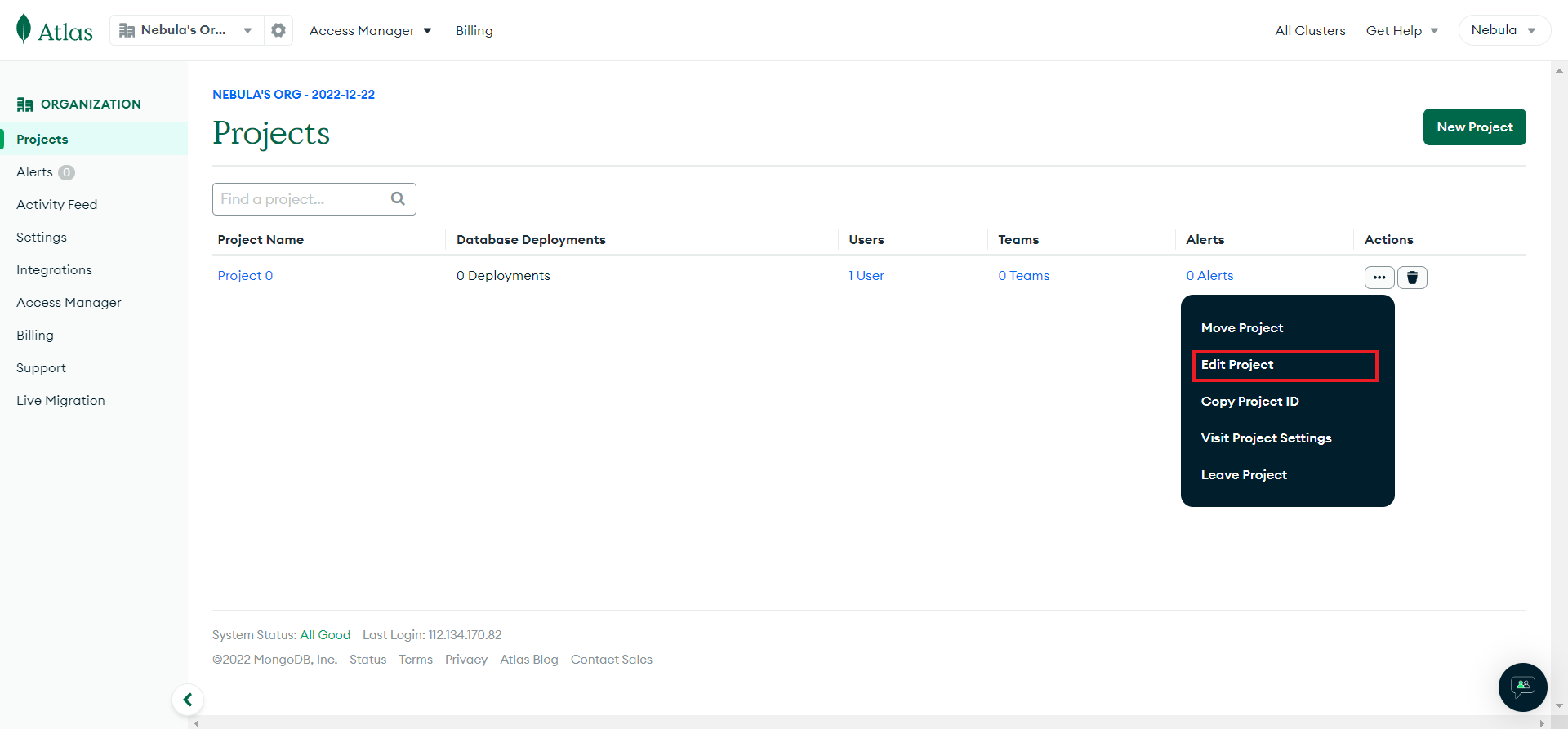Viewport: 1568px width, 729px height.
Task: Go to All Clusters
Action: [1310, 30]
